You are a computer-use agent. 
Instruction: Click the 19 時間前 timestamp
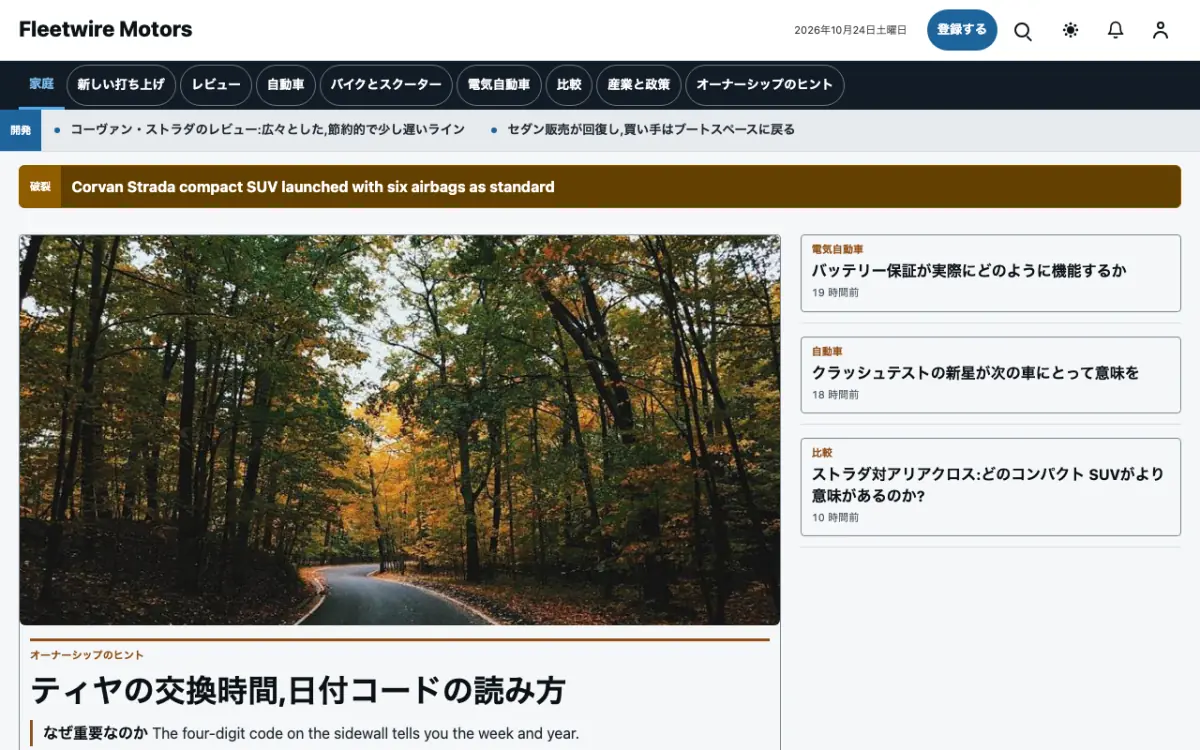pos(835,293)
